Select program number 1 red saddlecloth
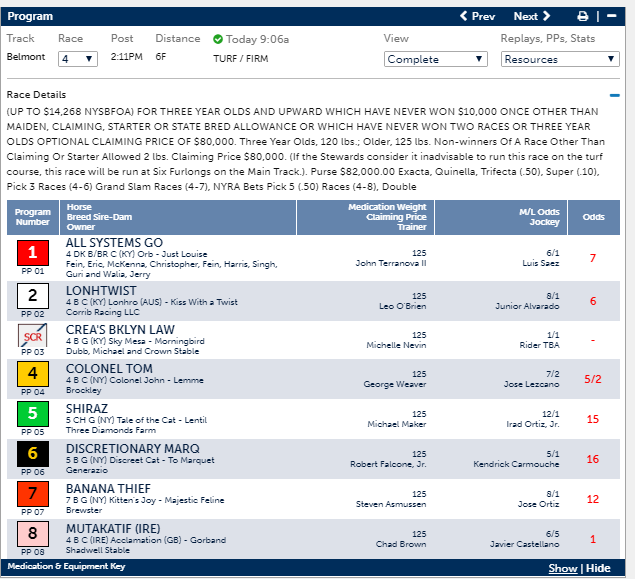 pos(32,254)
